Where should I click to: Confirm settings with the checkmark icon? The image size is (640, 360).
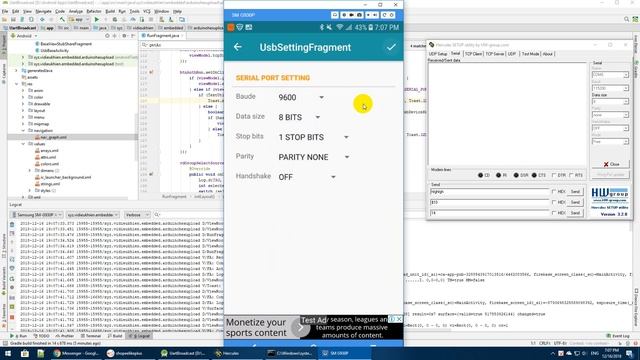pyautogui.click(x=391, y=47)
